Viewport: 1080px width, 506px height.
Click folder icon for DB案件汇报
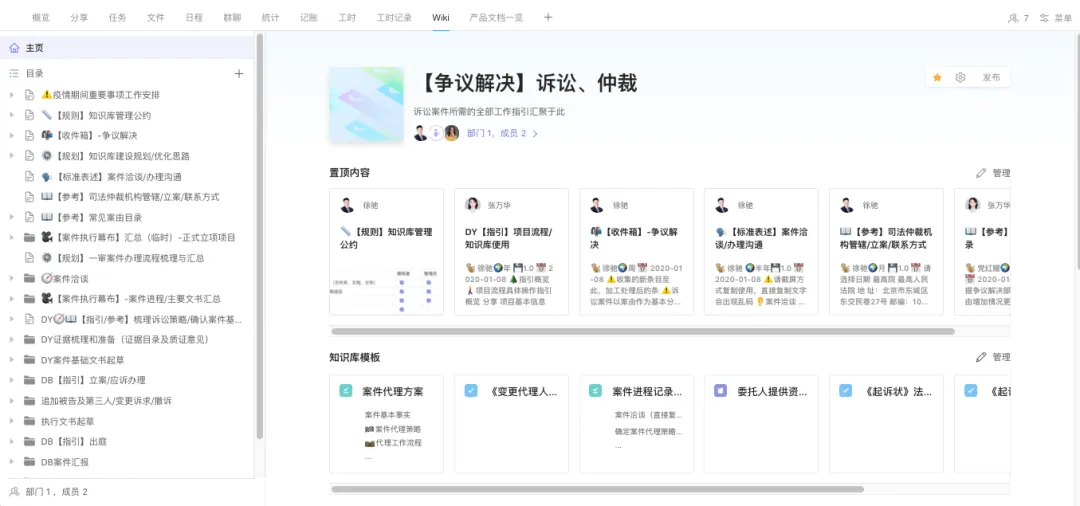click(x=29, y=462)
